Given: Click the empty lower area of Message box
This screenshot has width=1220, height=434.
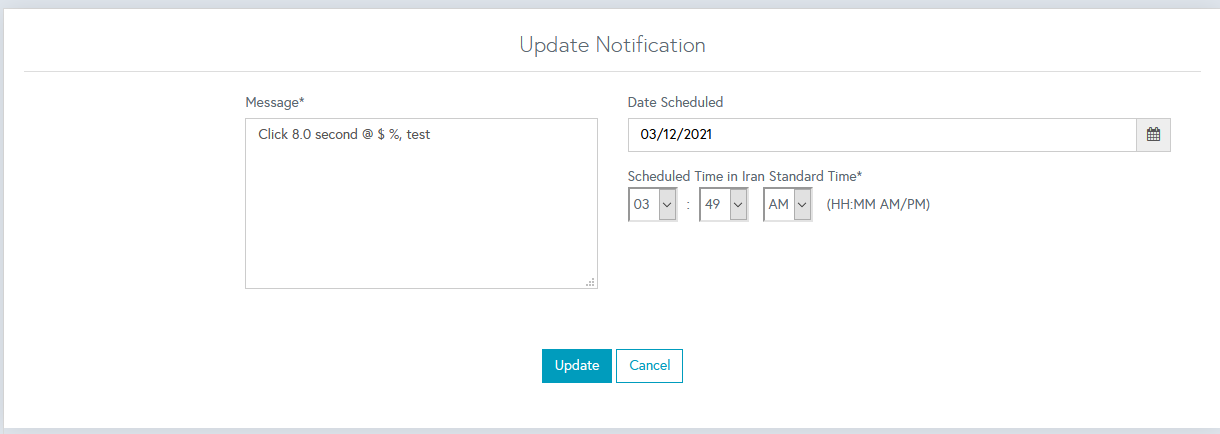Looking at the screenshot, I should (420, 230).
